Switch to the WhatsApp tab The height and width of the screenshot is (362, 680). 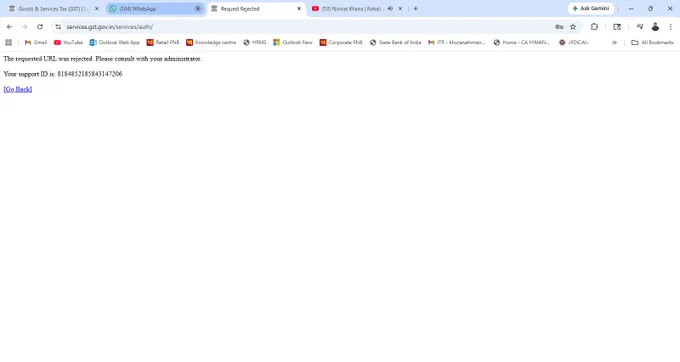click(x=155, y=9)
